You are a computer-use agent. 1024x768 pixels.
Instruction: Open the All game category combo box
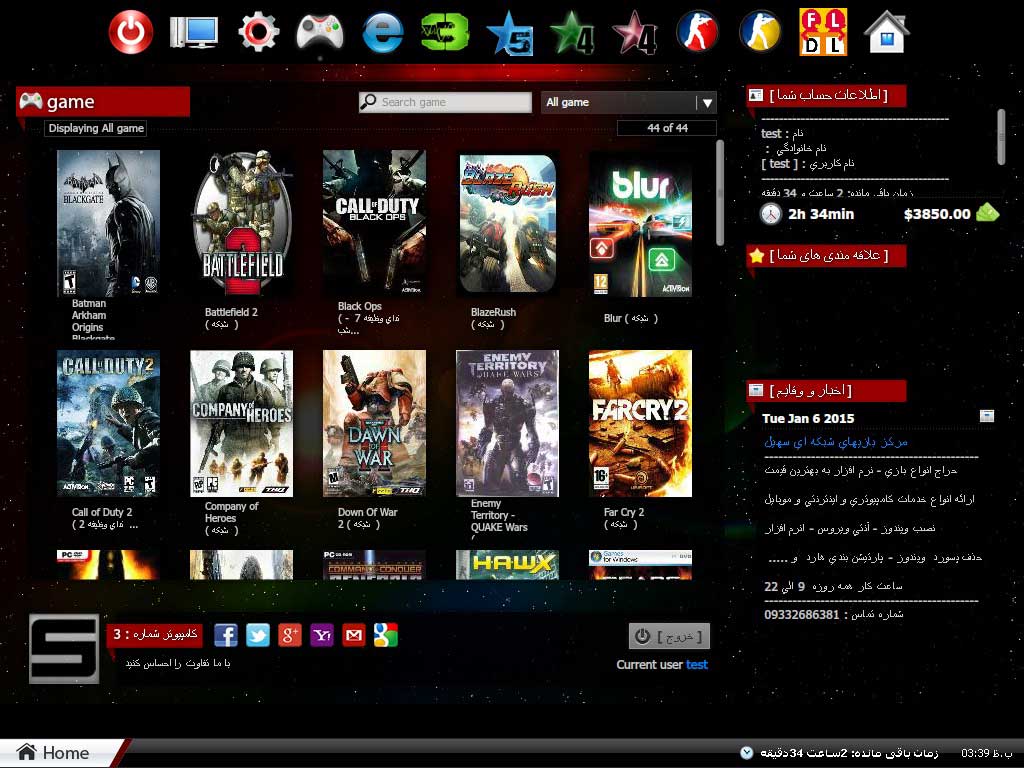pos(618,103)
